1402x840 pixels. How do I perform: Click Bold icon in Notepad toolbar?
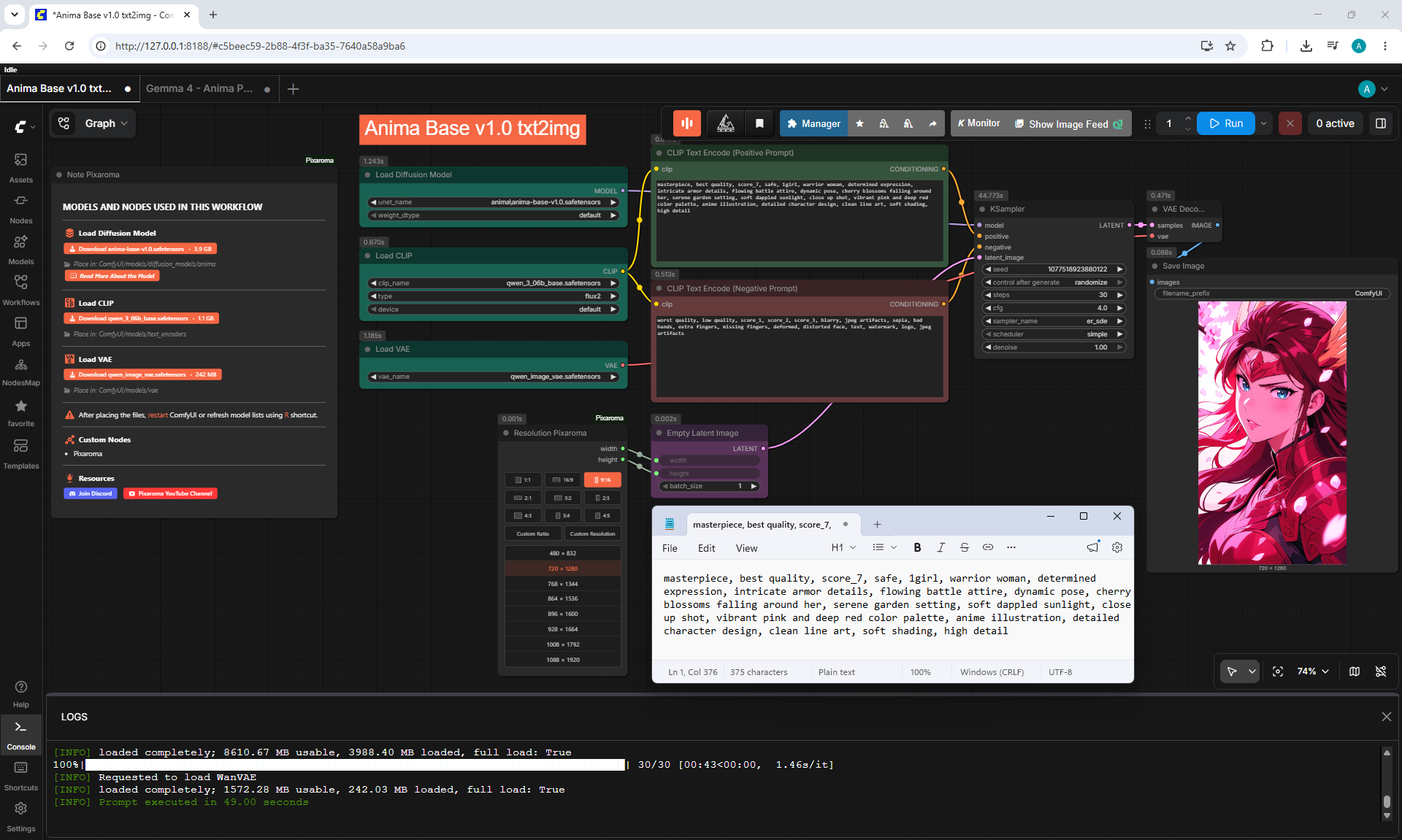917,547
